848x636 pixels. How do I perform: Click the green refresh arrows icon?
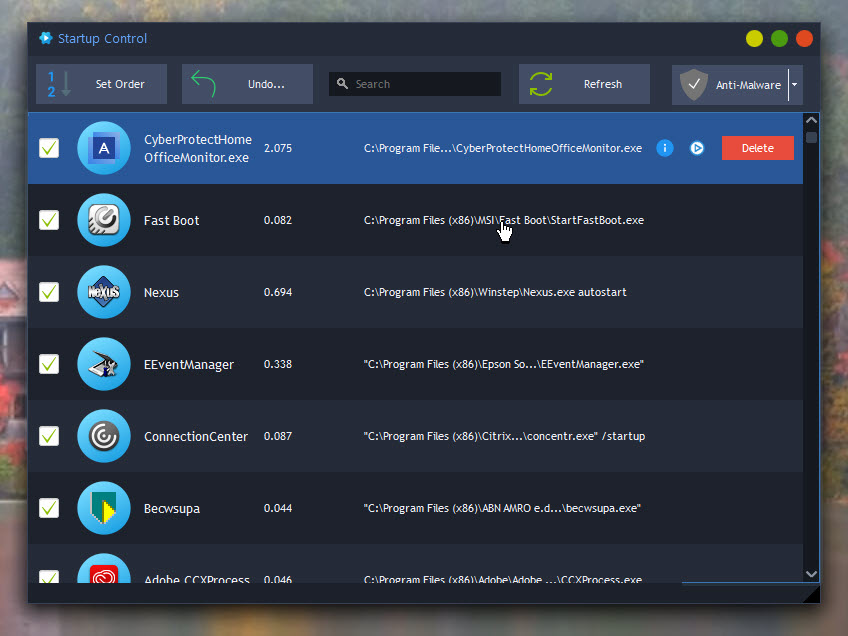click(541, 84)
